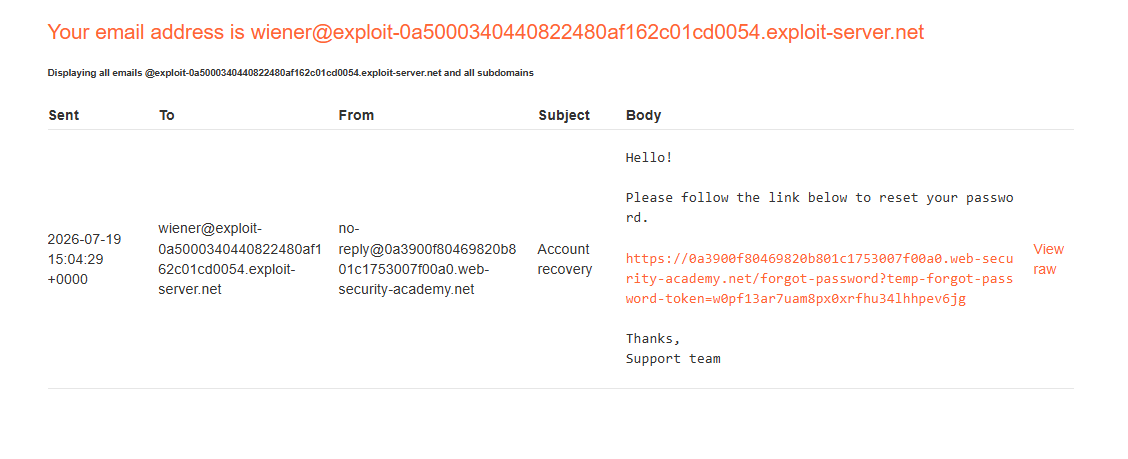Viewport: 1128px width, 459px height.
Task: Click the To column header
Action: pyautogui.click(x=167, y=115)
